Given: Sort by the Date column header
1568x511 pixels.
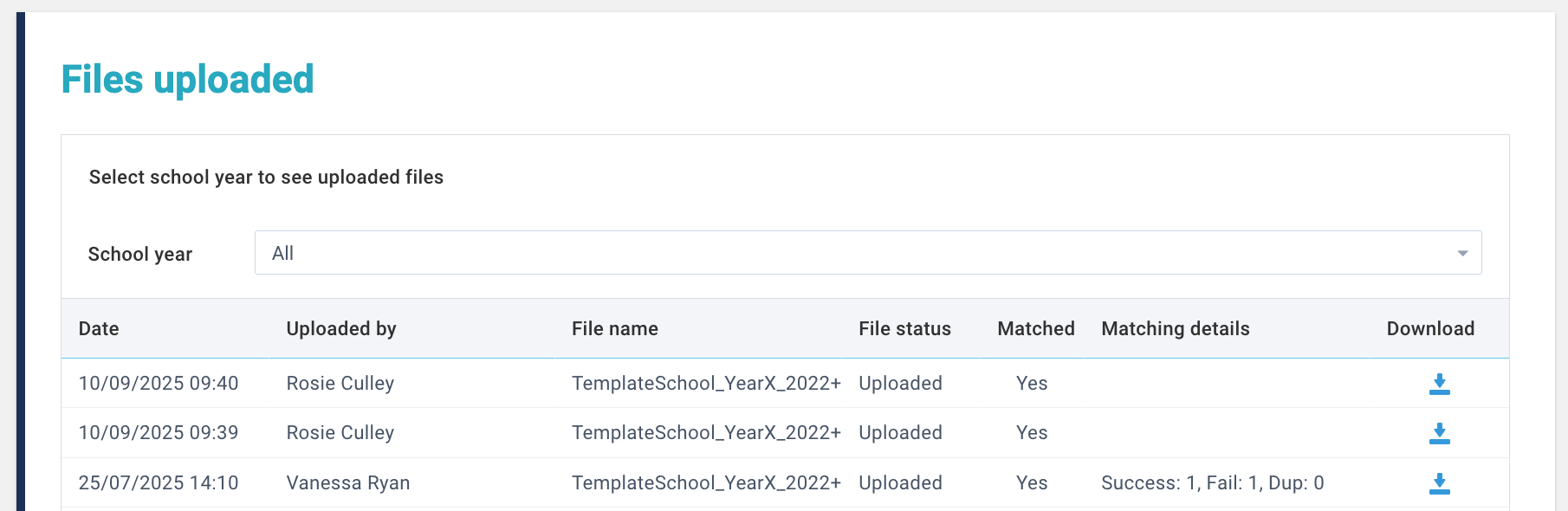Looking at the screenshot, I should pyautogui.click(x=99, y=329).
